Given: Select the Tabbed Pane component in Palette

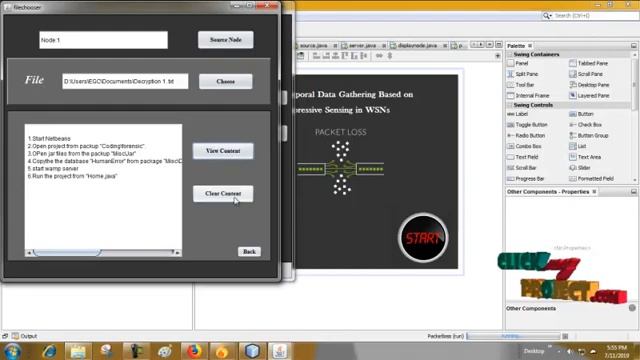Looking at the screenshot, I should click(x=589, y=63).
